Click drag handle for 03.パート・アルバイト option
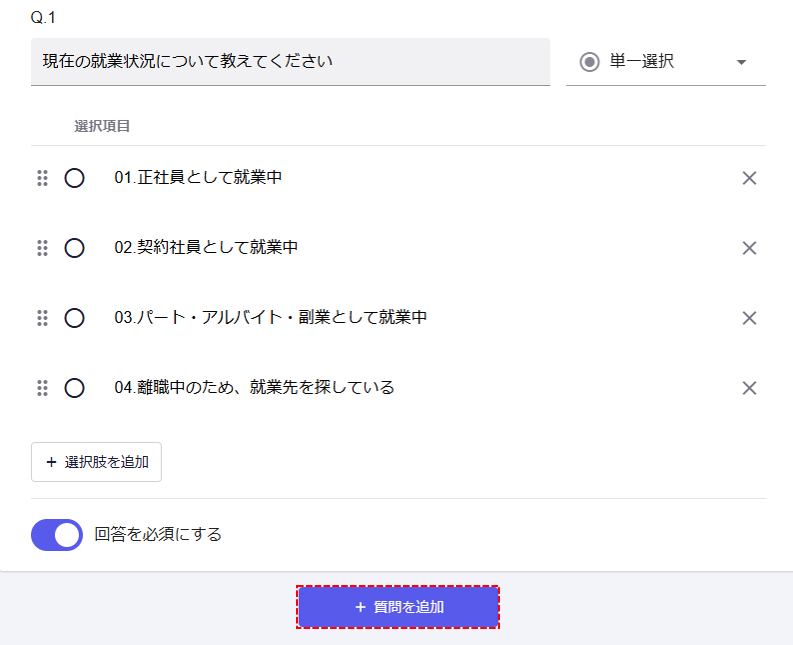This screenshot has width=793, height=645. [x=42, y=318]
